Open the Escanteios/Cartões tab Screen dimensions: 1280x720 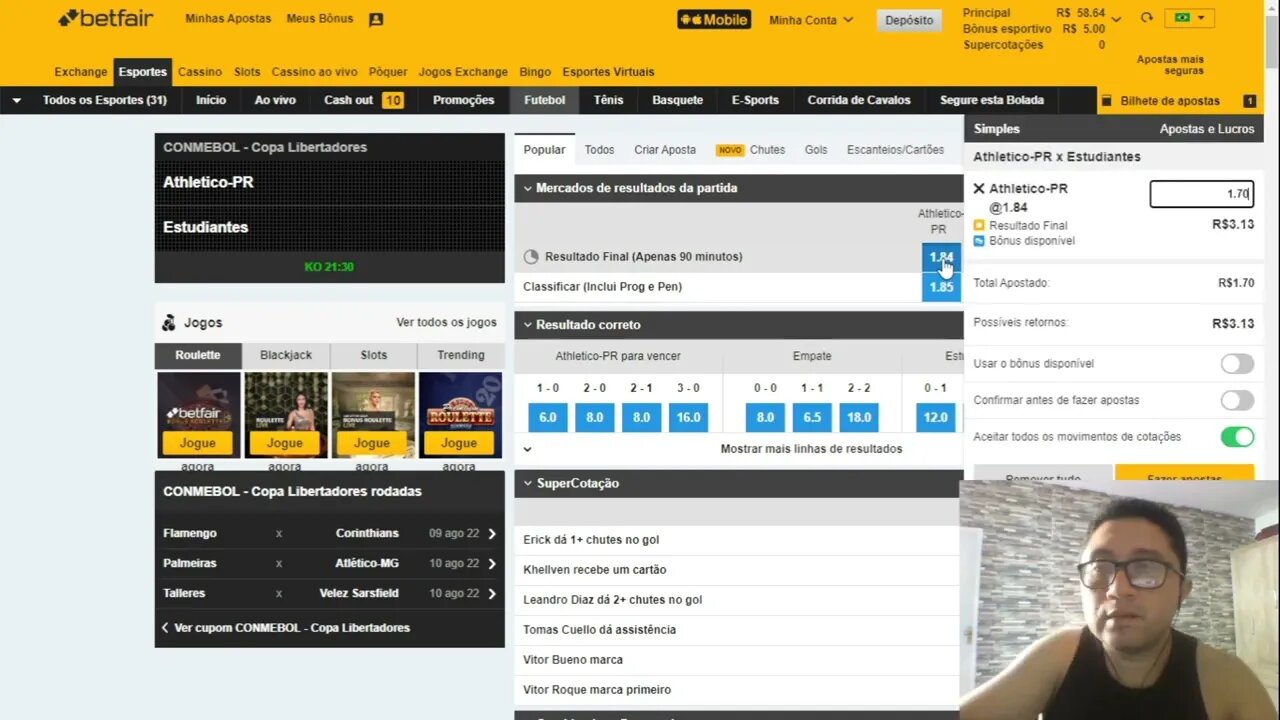895,150
